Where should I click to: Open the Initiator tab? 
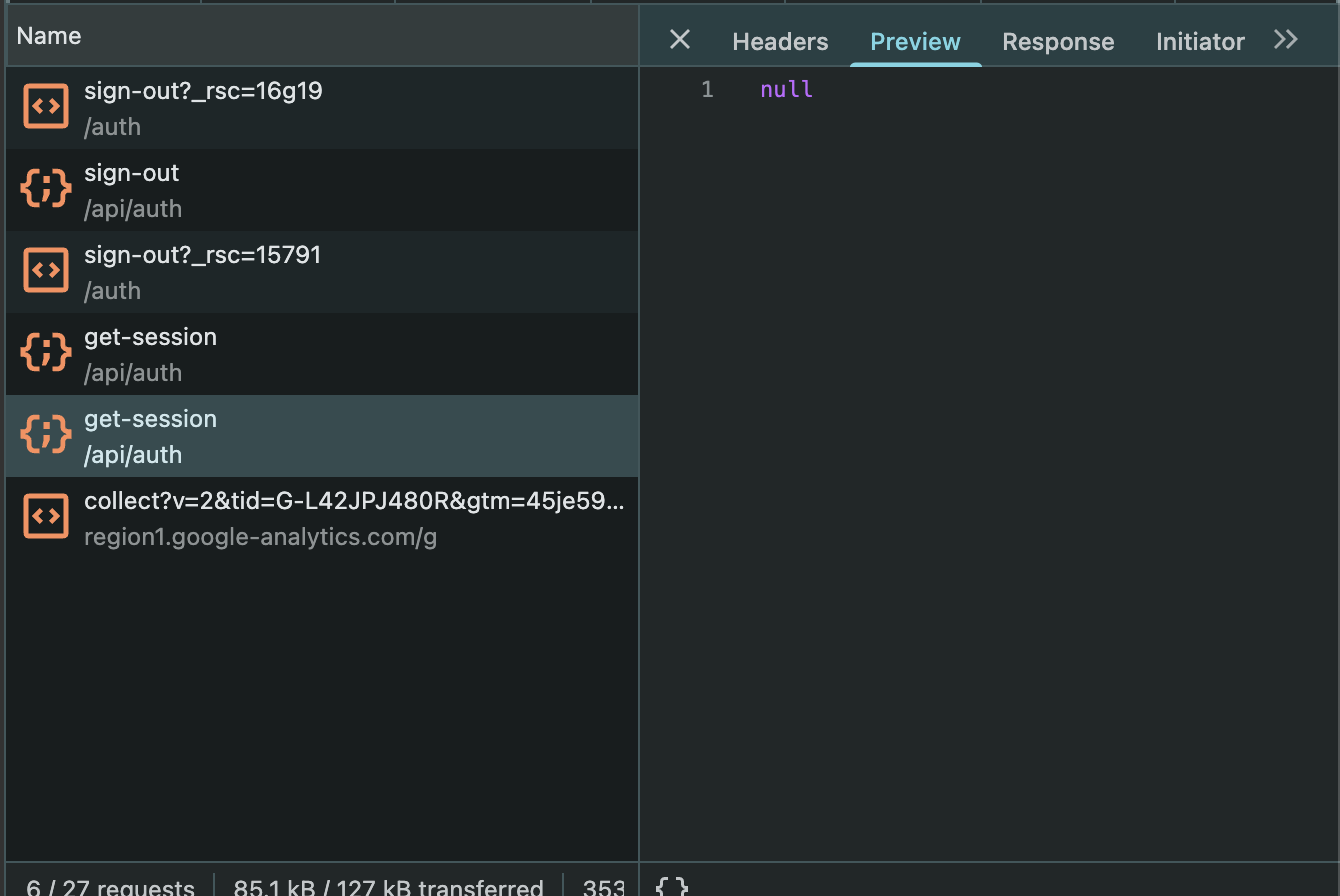1200,42
